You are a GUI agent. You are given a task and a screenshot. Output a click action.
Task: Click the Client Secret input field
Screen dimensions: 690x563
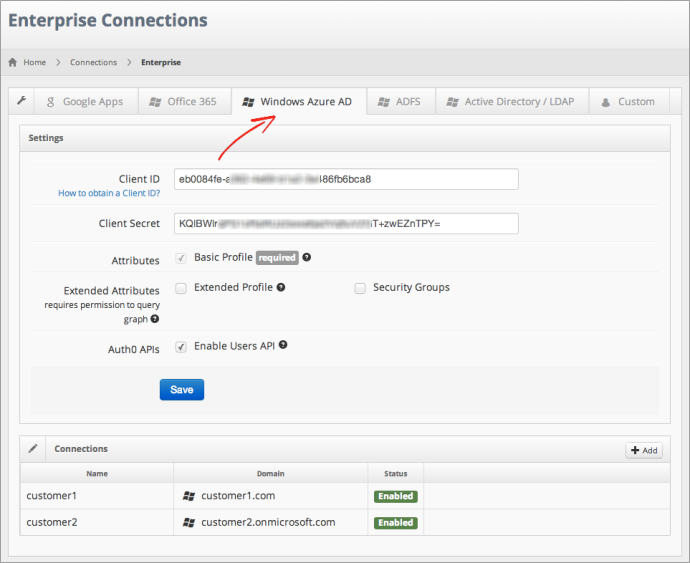pos(346,224)
